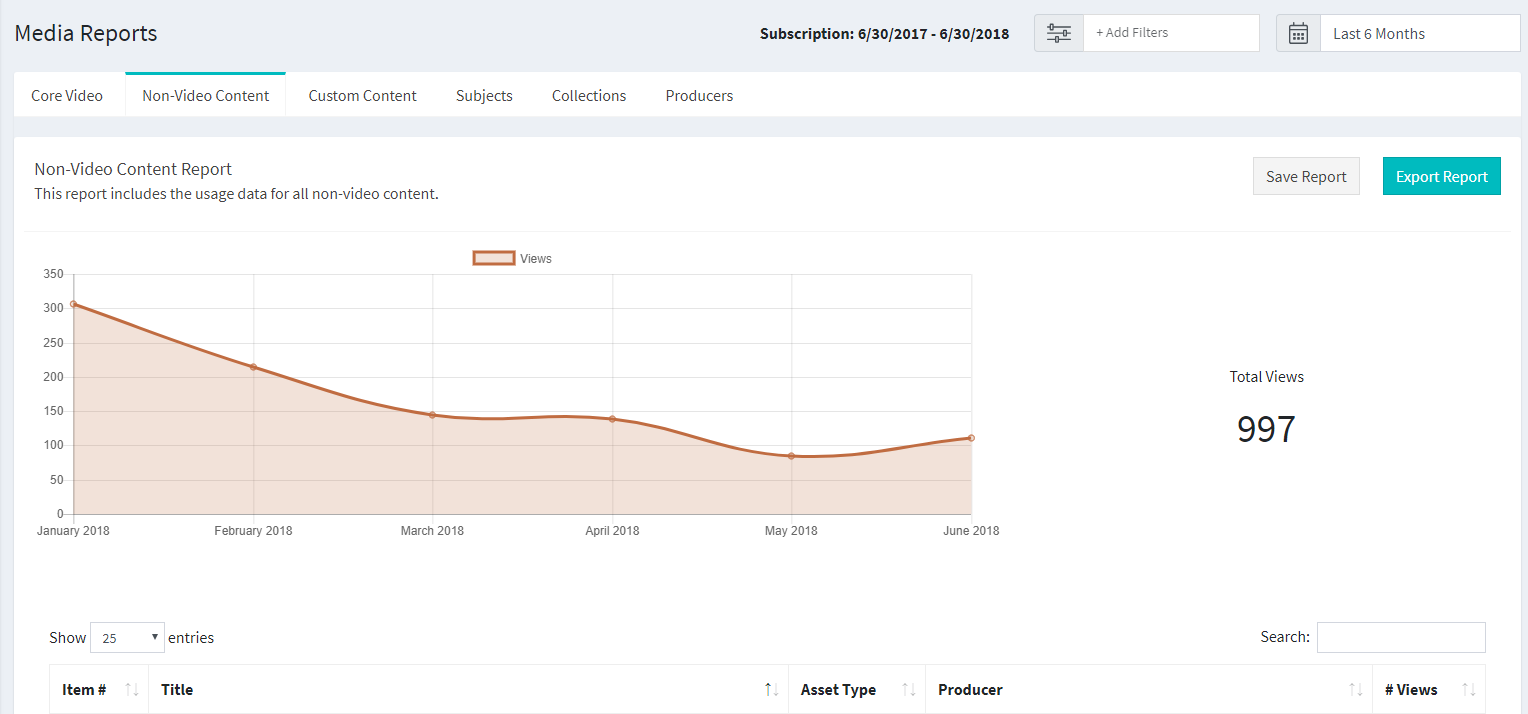
Task: Switch to the Core Video tab
Action: tap(67, 96)
